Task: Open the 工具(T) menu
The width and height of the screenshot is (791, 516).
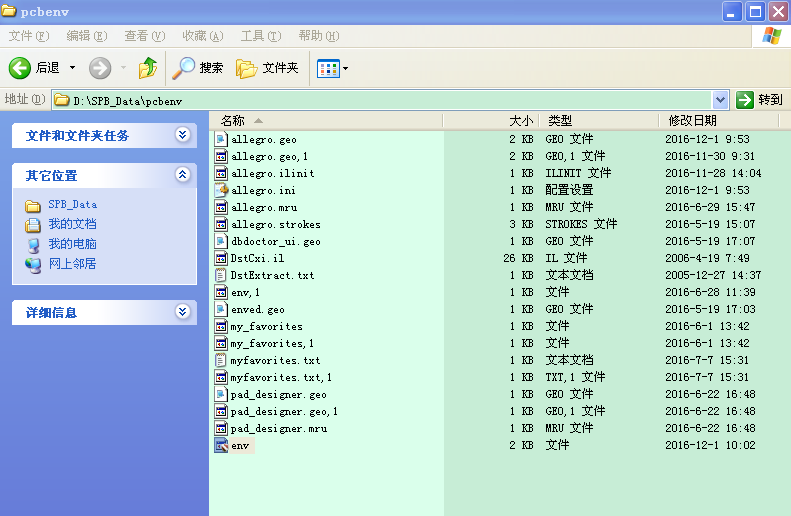Action: (261, 36)
